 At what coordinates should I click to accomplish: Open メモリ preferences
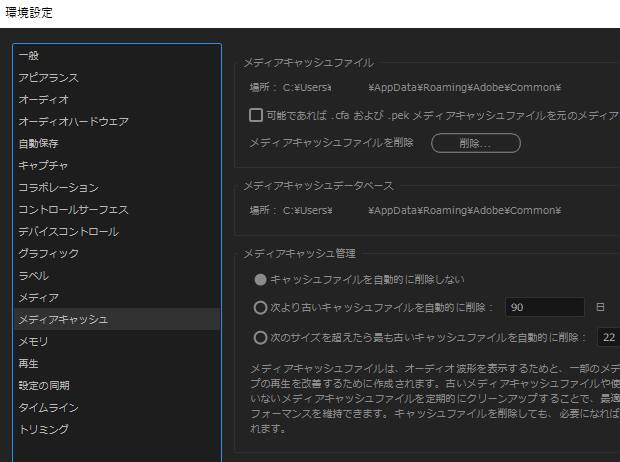[x=33, y=342]
